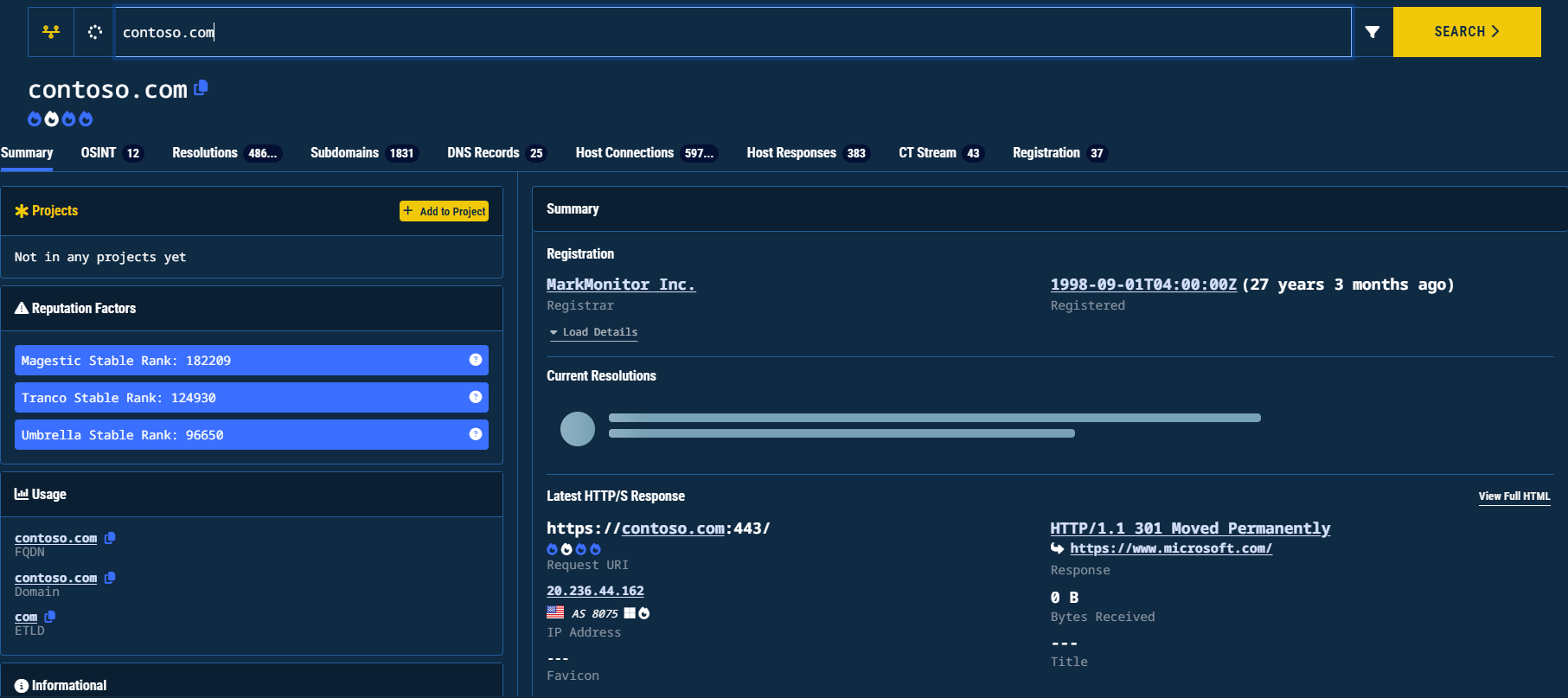Click the 1998-09-01 registration date link
Image resolution: width=1568 pixels, height=698 pixels.
[1143, 285]
